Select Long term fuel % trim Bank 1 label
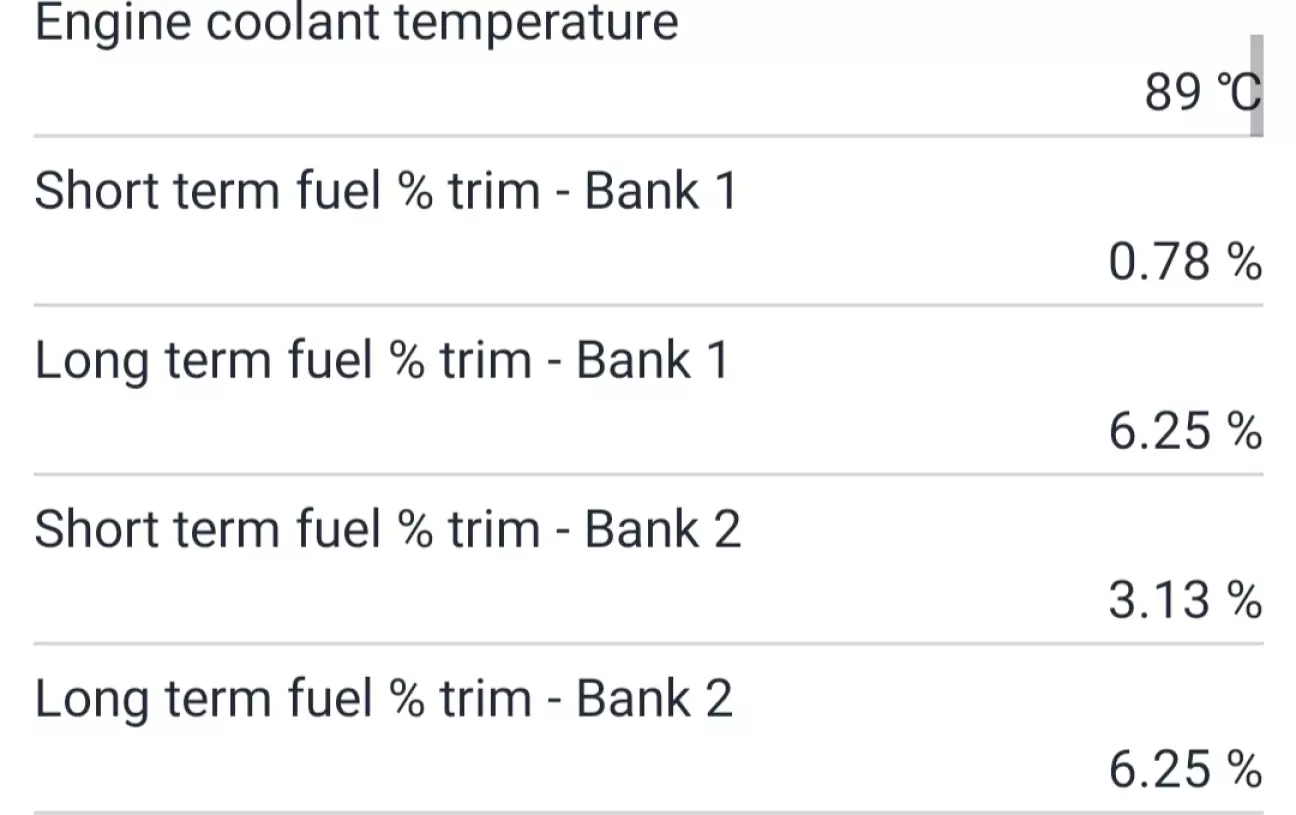Image resolution: width=1296 pixels, height=815 pixels. click(381, 360)
